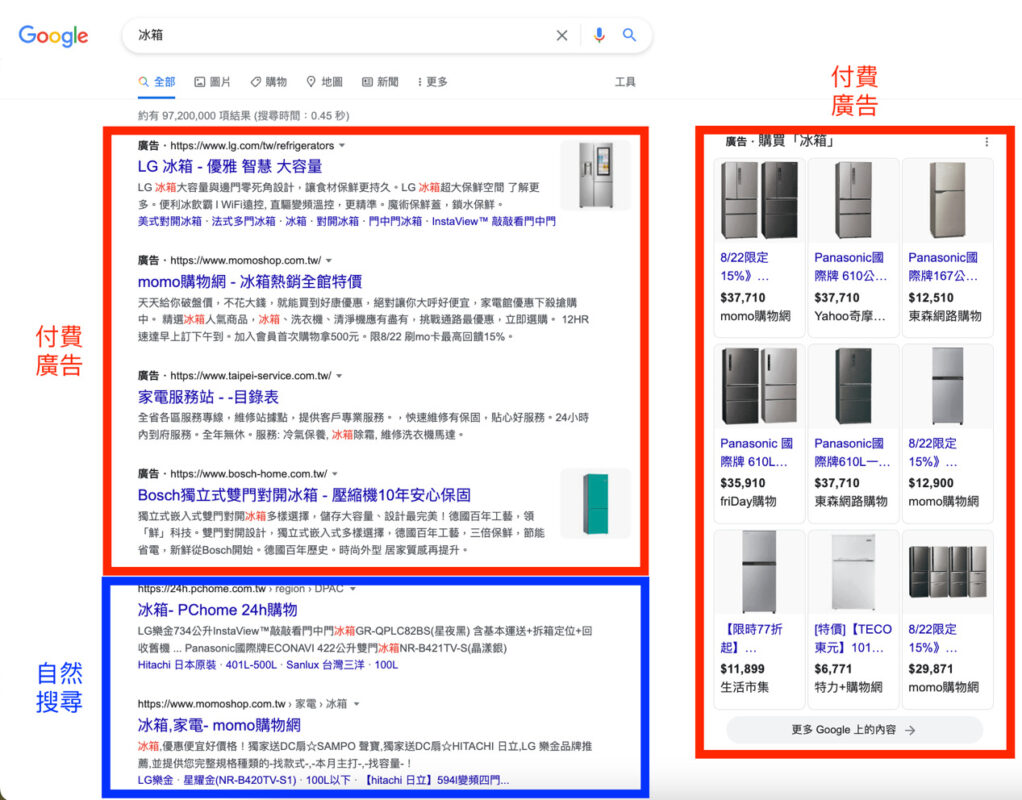Open the $29,871 momo購物網 product card
The image size is (1022, 800).
pos(948,619)
